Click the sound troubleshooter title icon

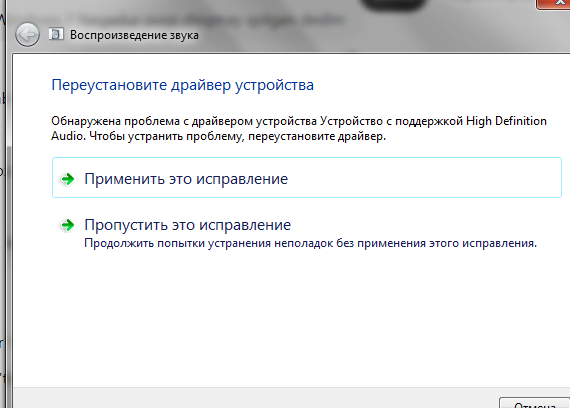pos(56,35)
